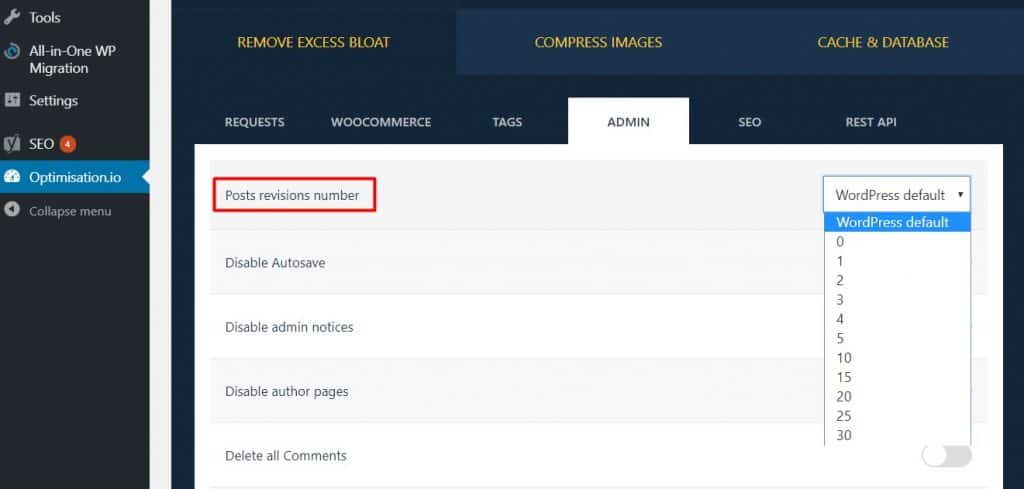Choose 15 revisions from the list
The width and height of the screenshot is (1024, 489).
click(897, 377)
